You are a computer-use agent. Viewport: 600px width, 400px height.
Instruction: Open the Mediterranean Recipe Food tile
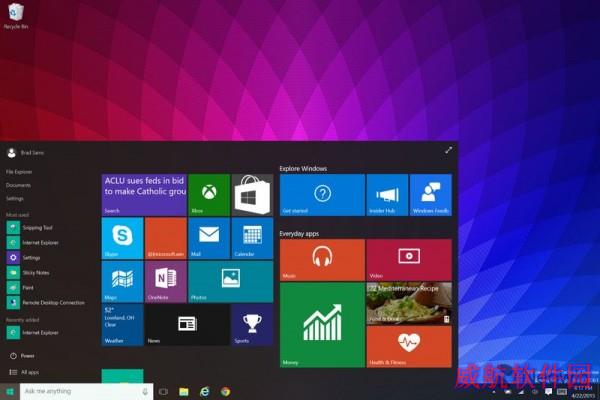tap(409, 303)
